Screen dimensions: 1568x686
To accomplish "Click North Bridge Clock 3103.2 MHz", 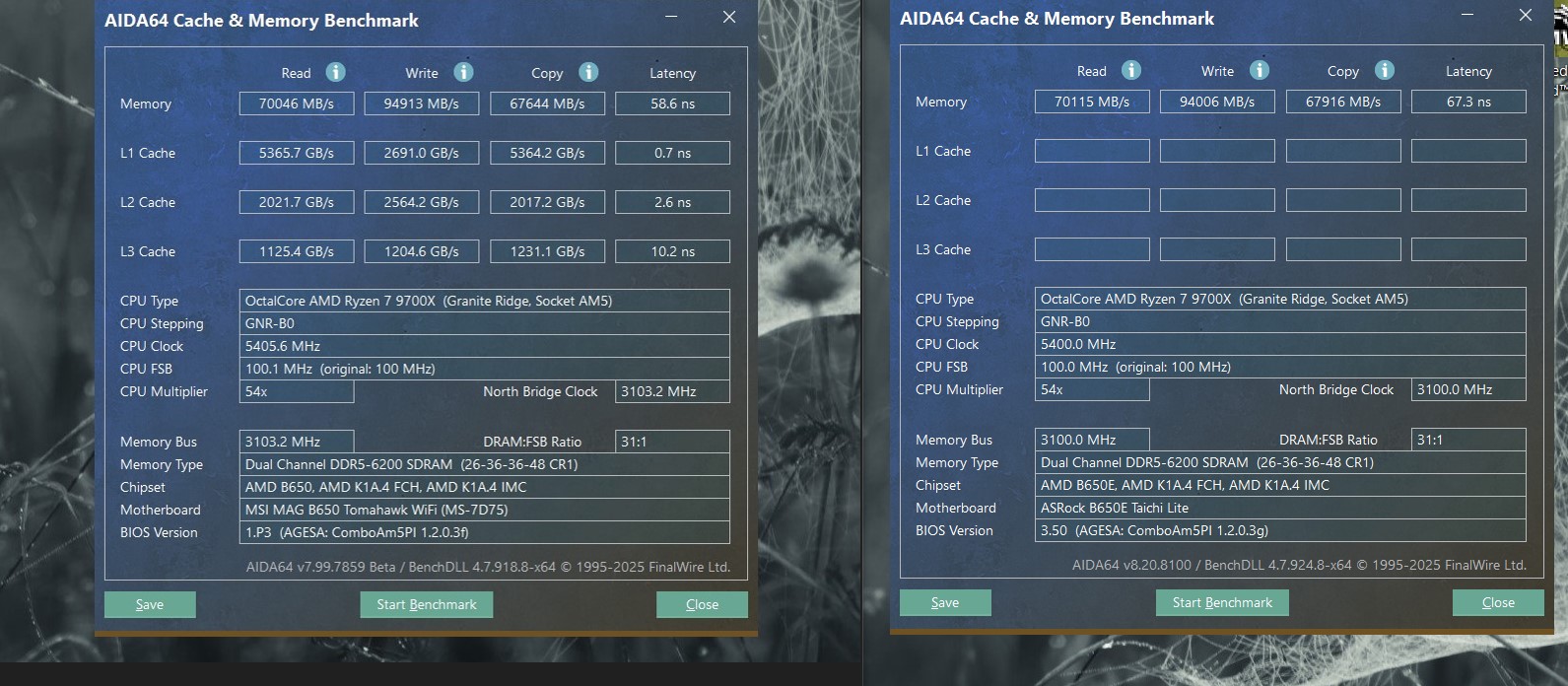I will click(x=672, y=391).
